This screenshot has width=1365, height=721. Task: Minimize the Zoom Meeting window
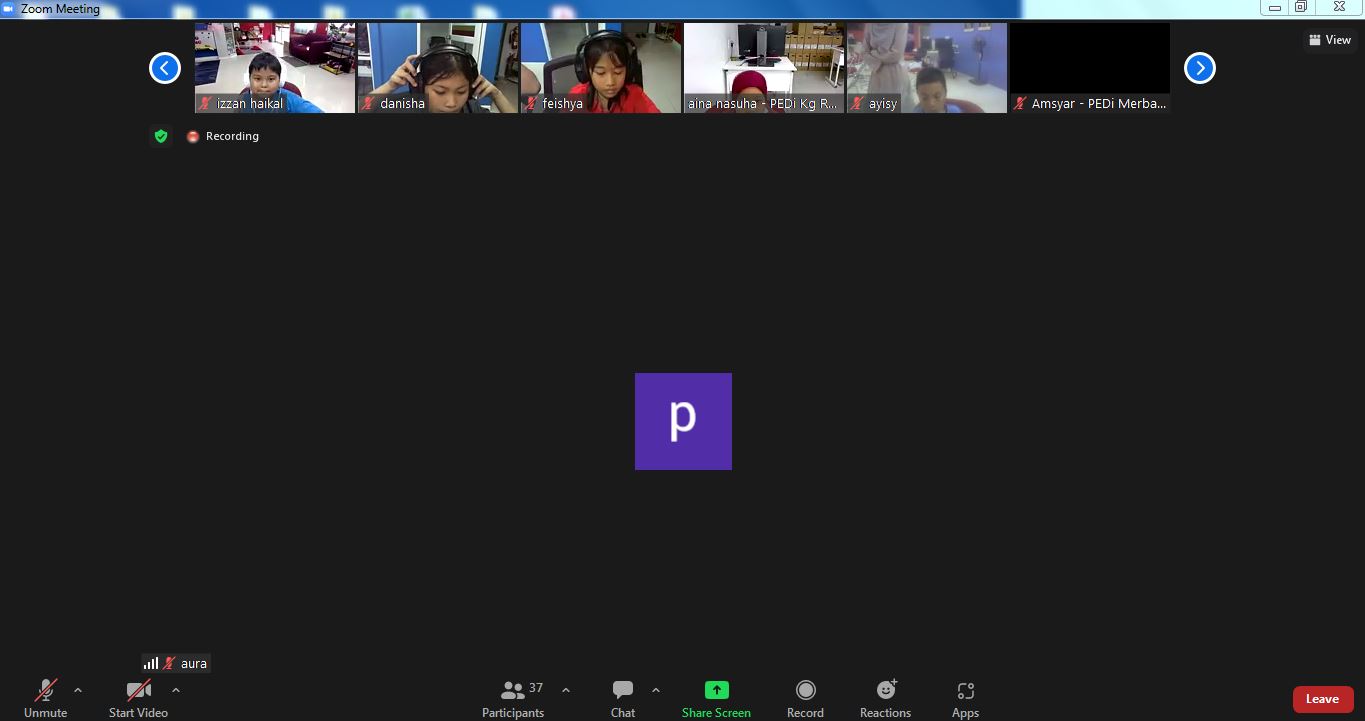[1274, 7]
